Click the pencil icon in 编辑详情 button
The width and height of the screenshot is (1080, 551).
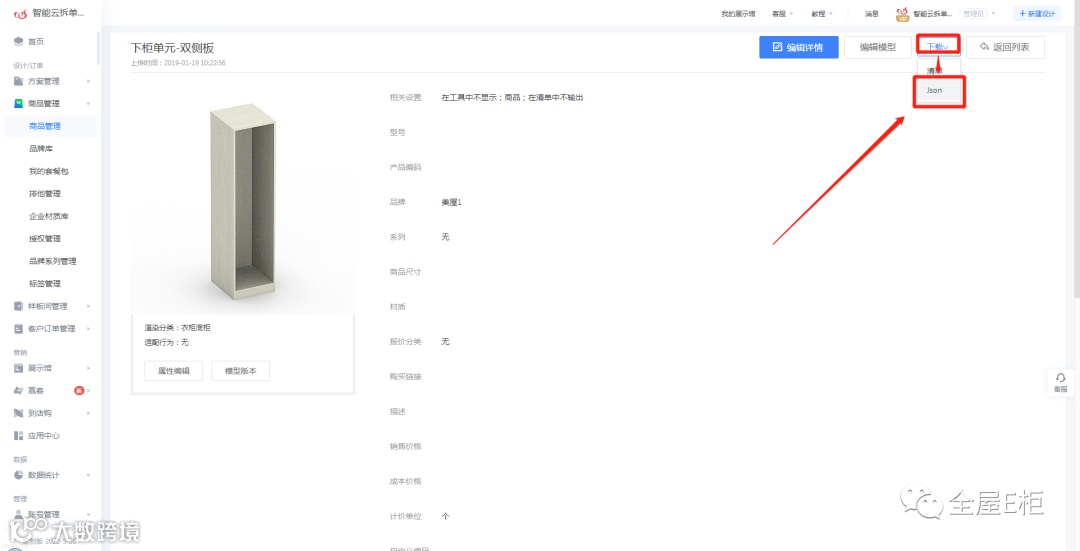[x=778, y=48]
